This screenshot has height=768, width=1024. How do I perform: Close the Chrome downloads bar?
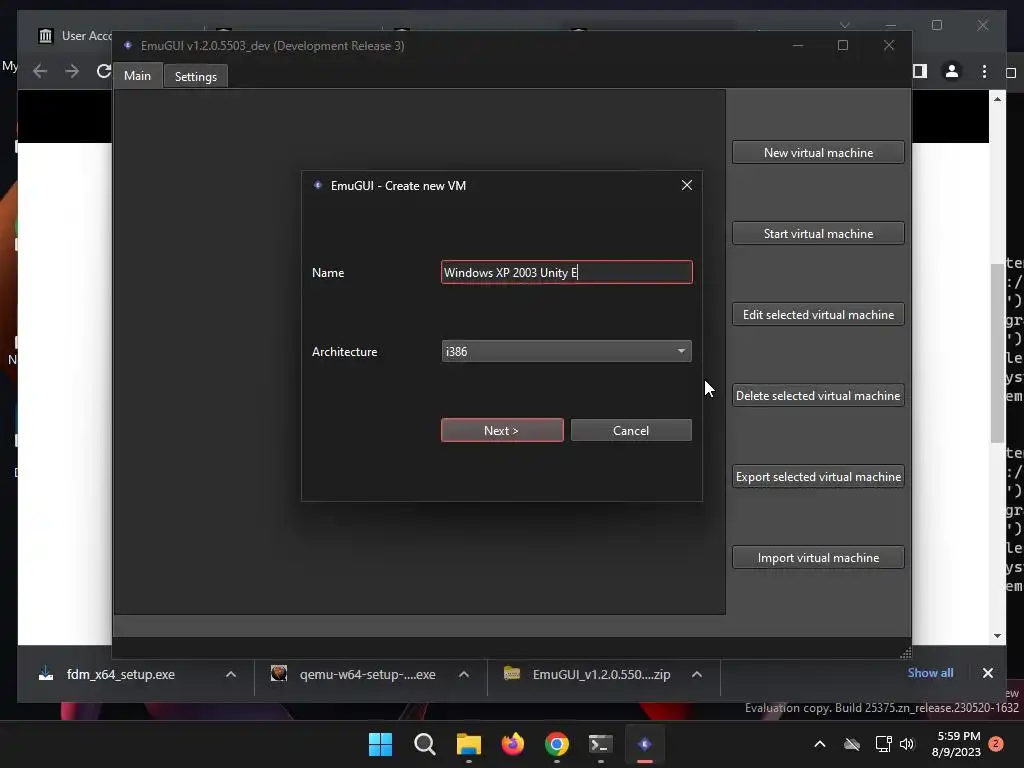point(987,673)
